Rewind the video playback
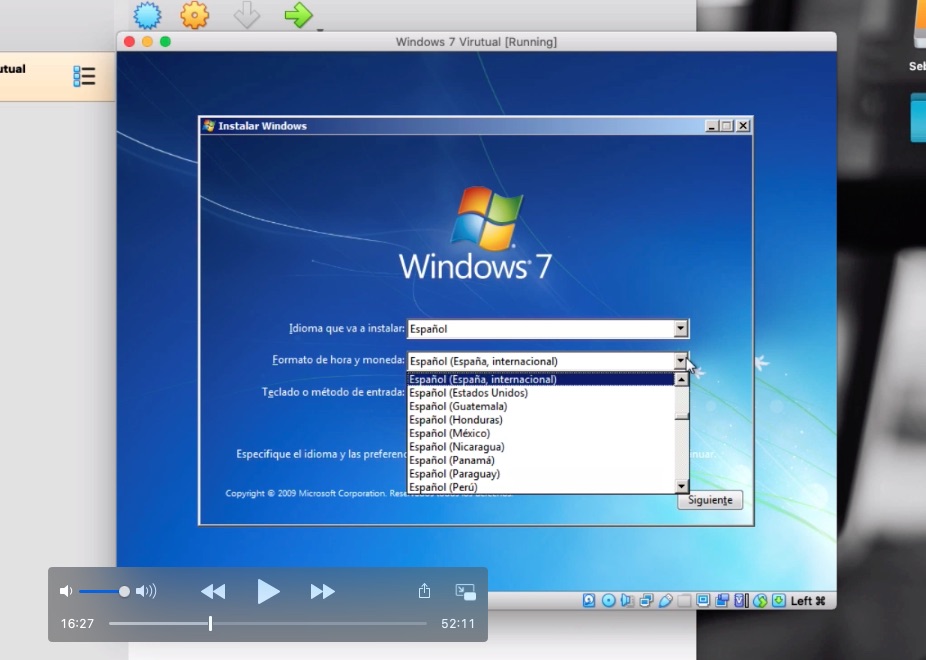The width and height of the screenshot is (926, 660). [x=213, y=591]
